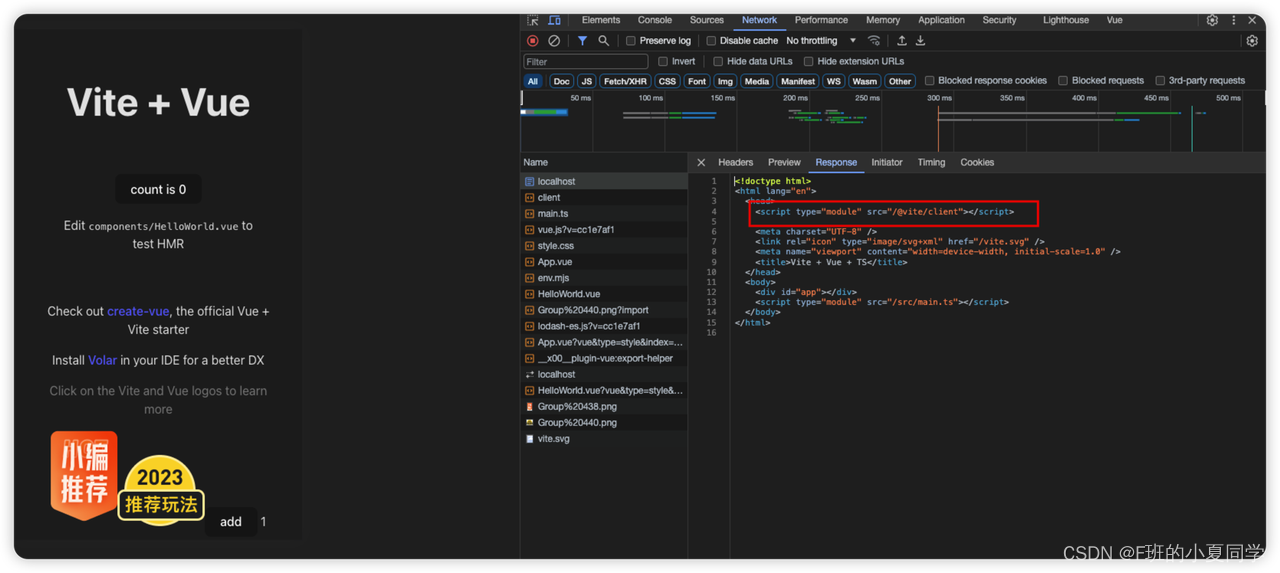Filter requests by Doc type
The width and height of the screenshot is (1280, 573).
click(561, 81)
